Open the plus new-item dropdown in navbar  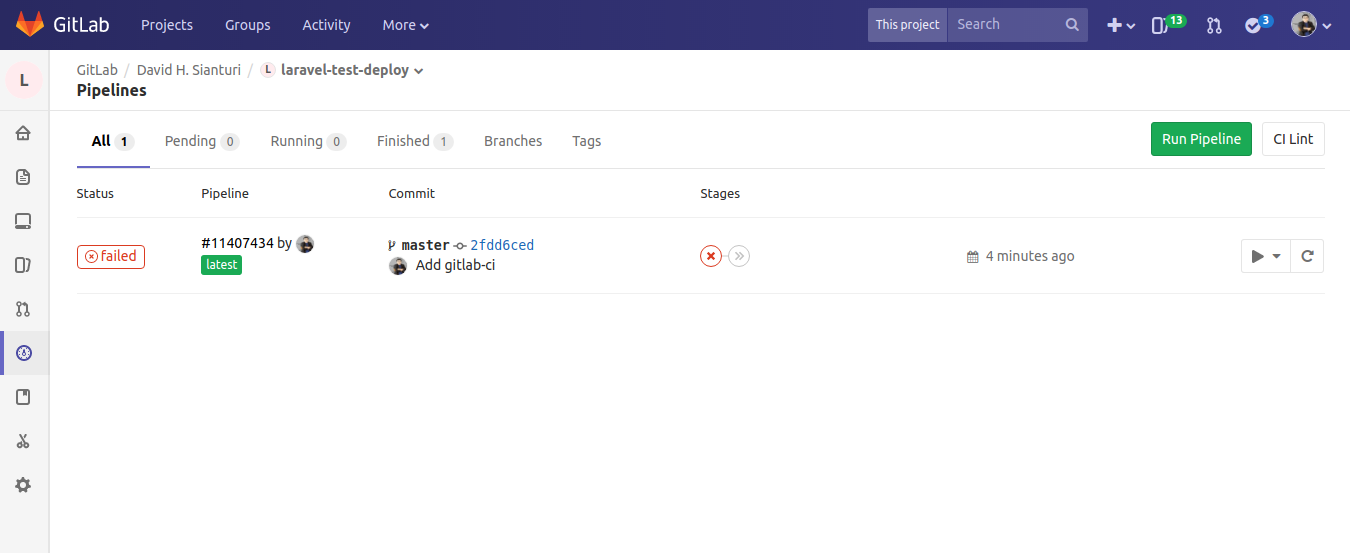(1120, 25)
